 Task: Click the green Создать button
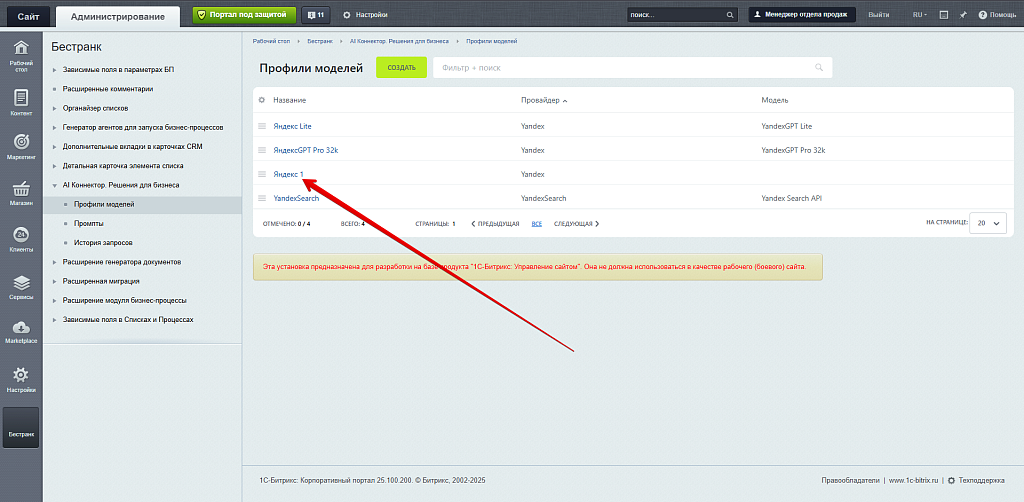[x=401, y=67]
